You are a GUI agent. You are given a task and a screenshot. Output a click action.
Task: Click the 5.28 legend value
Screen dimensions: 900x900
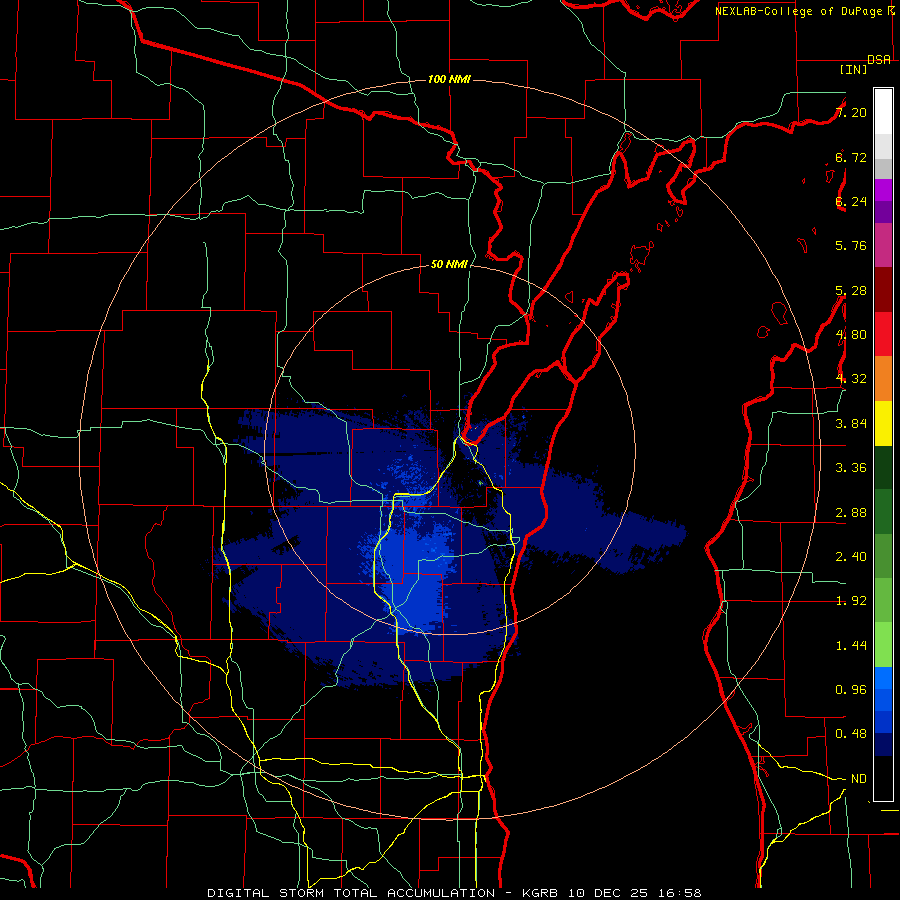[x=851, y=290]
